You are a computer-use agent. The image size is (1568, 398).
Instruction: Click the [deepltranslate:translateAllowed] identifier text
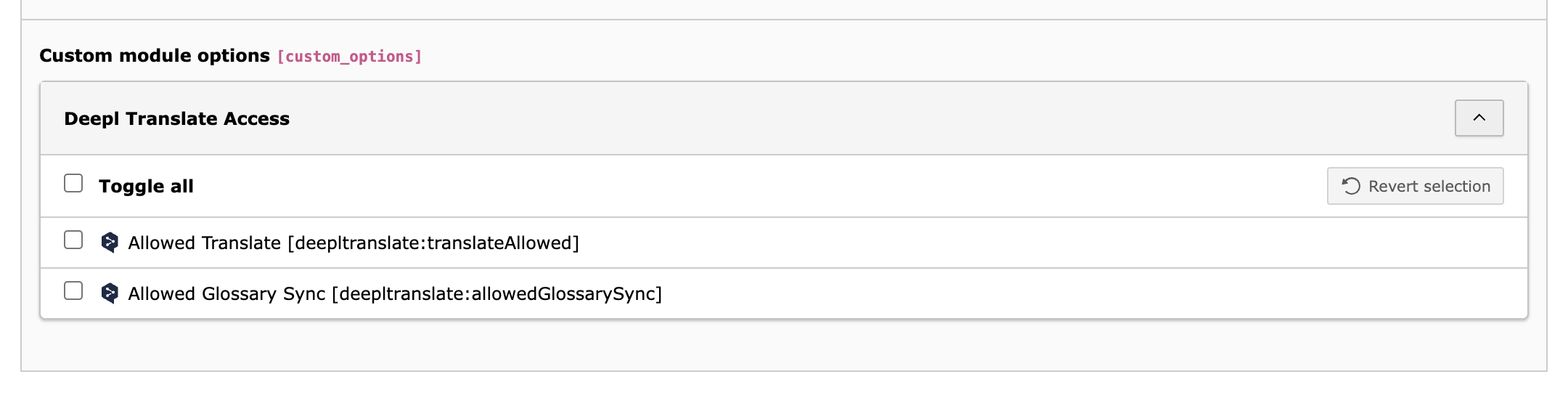point(433,243)
